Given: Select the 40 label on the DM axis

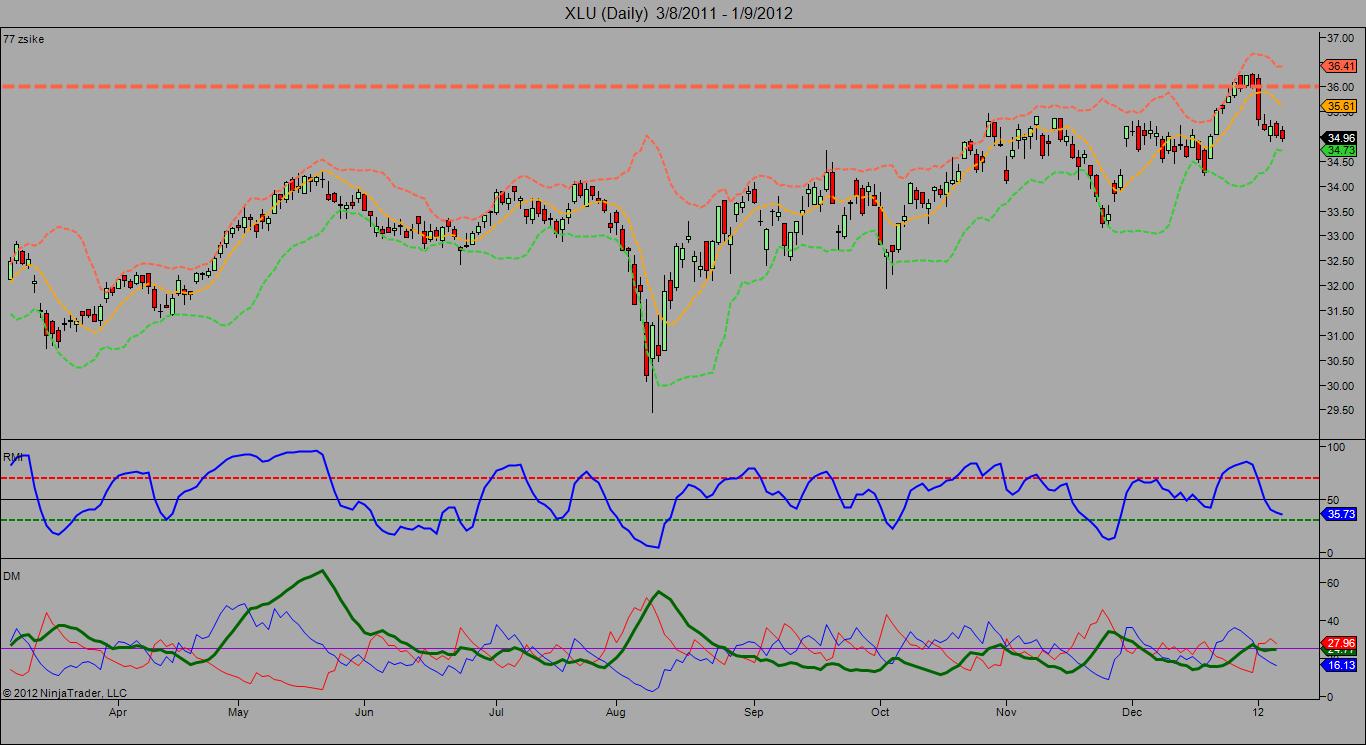Looking at the screenshot, I should tap(1332, 620).
